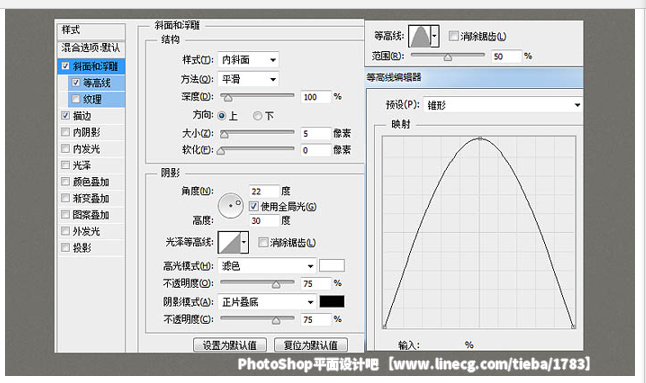646x383 pixels.
Task: Expand the 预设 锥形 preset dropdown
Action: coord(503,105)
